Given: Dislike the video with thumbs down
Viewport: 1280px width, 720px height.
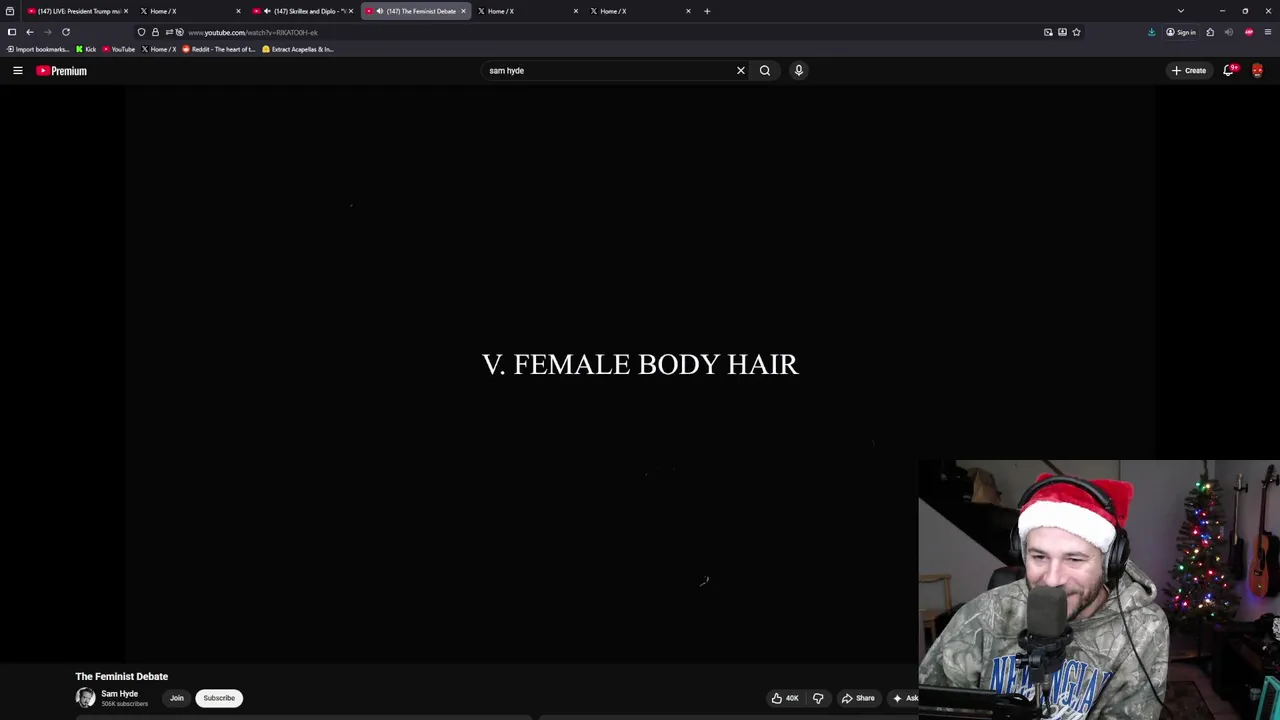Looking at the screenshot, I should [x=818, y=698].
